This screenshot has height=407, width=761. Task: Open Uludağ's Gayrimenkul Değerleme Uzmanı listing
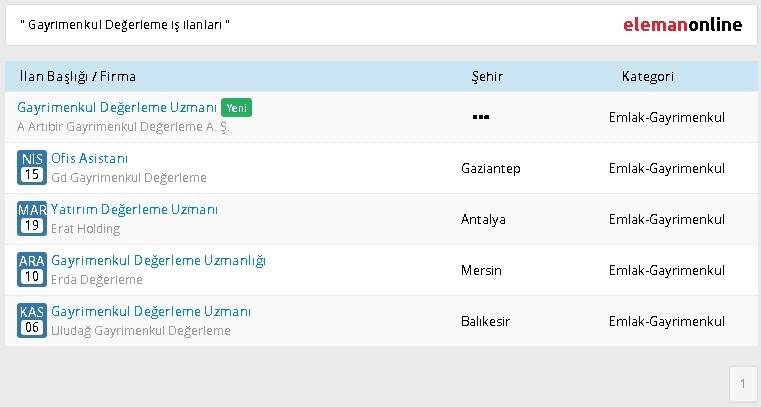pos(151,311)
